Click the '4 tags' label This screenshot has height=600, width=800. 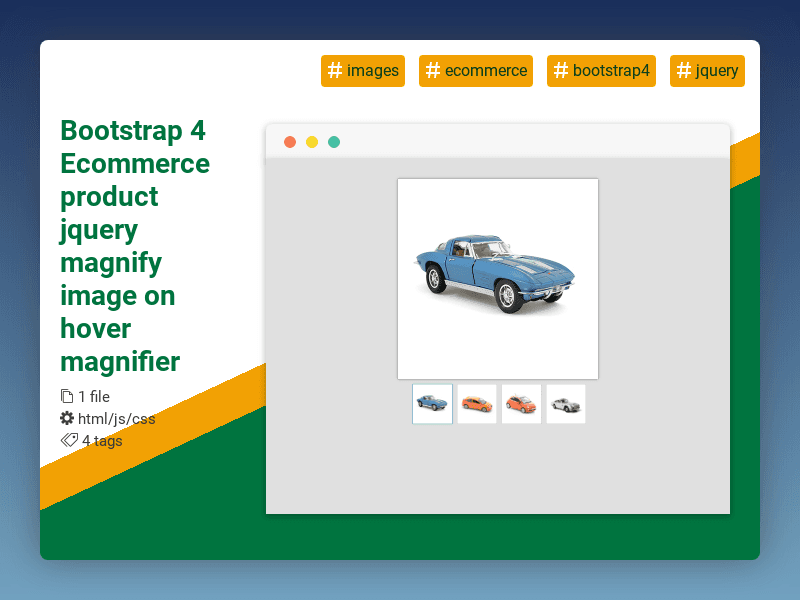pyautogui.click(x=100, y=440)
